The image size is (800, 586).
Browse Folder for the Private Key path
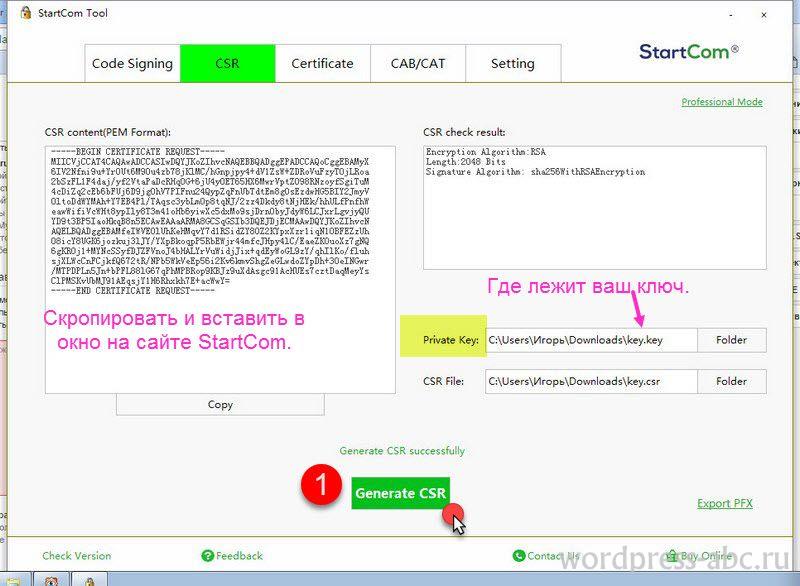(x=732, y=340)
